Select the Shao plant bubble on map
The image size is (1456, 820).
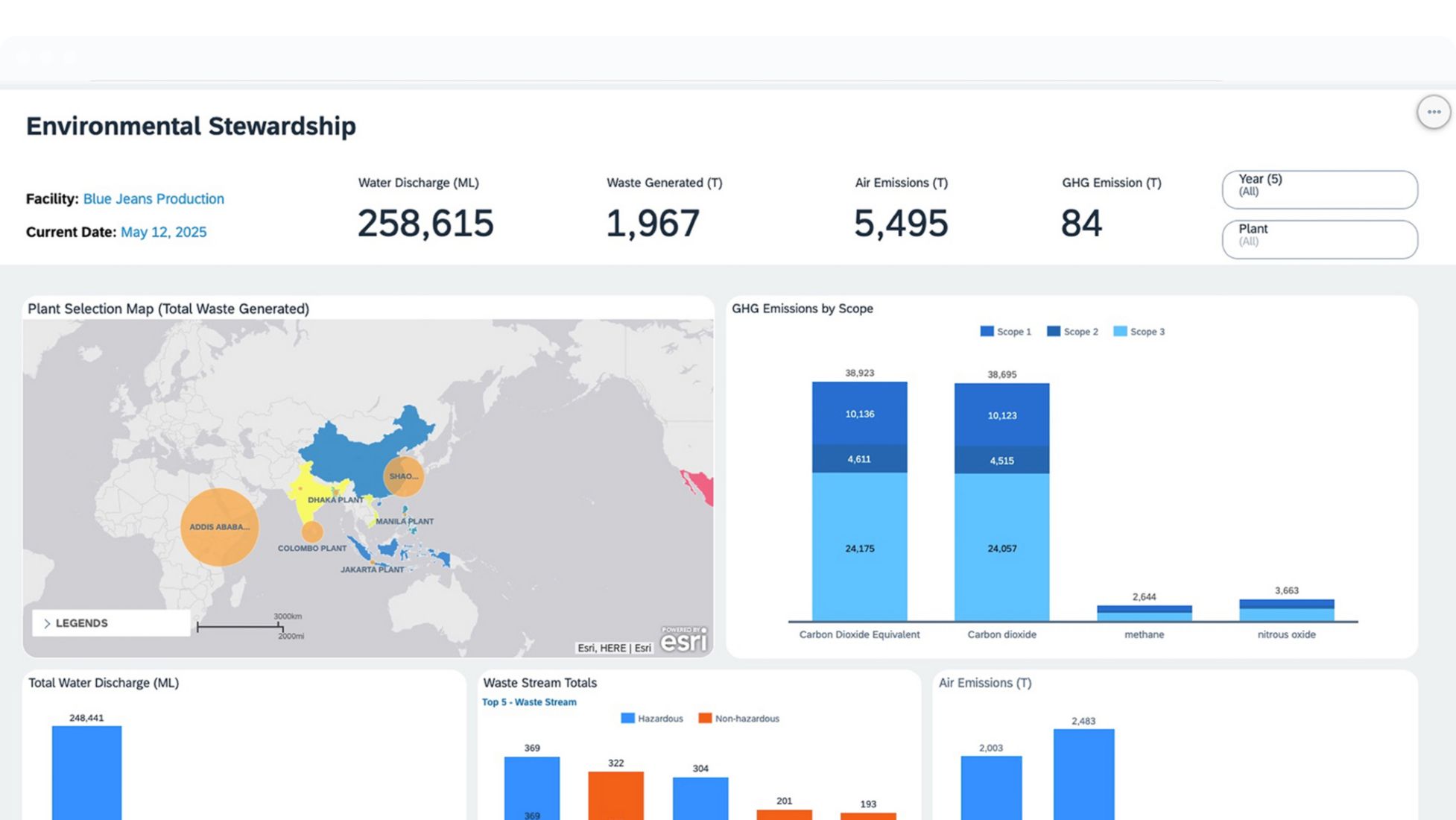403,476
